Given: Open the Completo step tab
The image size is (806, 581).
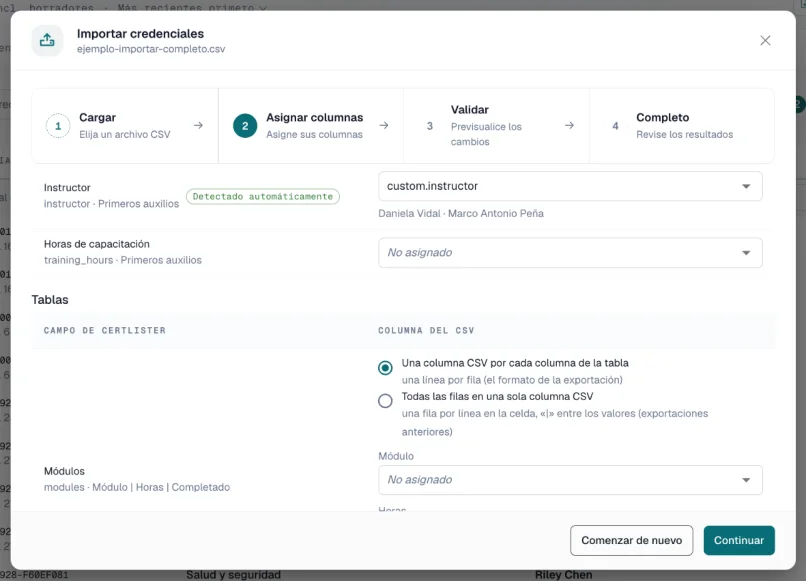Looking at the screenshot, I should coord(682,126).
